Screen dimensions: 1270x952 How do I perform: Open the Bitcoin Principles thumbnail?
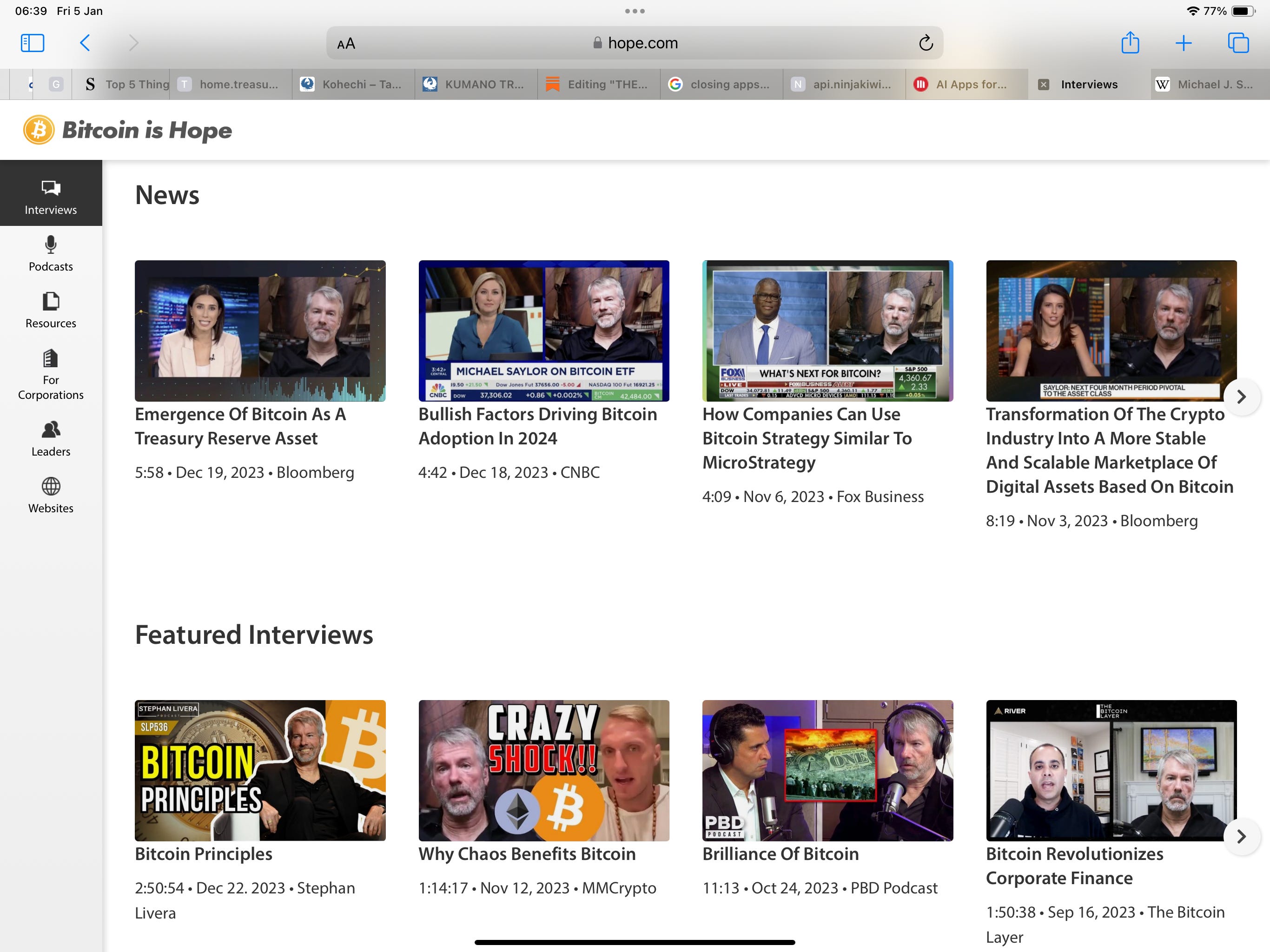click(x=260, y=771)
